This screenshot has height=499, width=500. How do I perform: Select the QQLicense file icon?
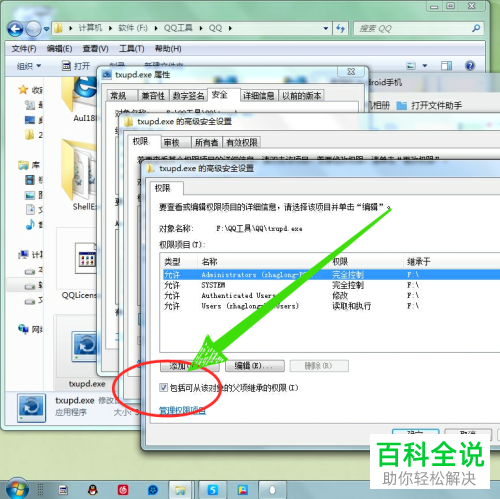[86, 258]
